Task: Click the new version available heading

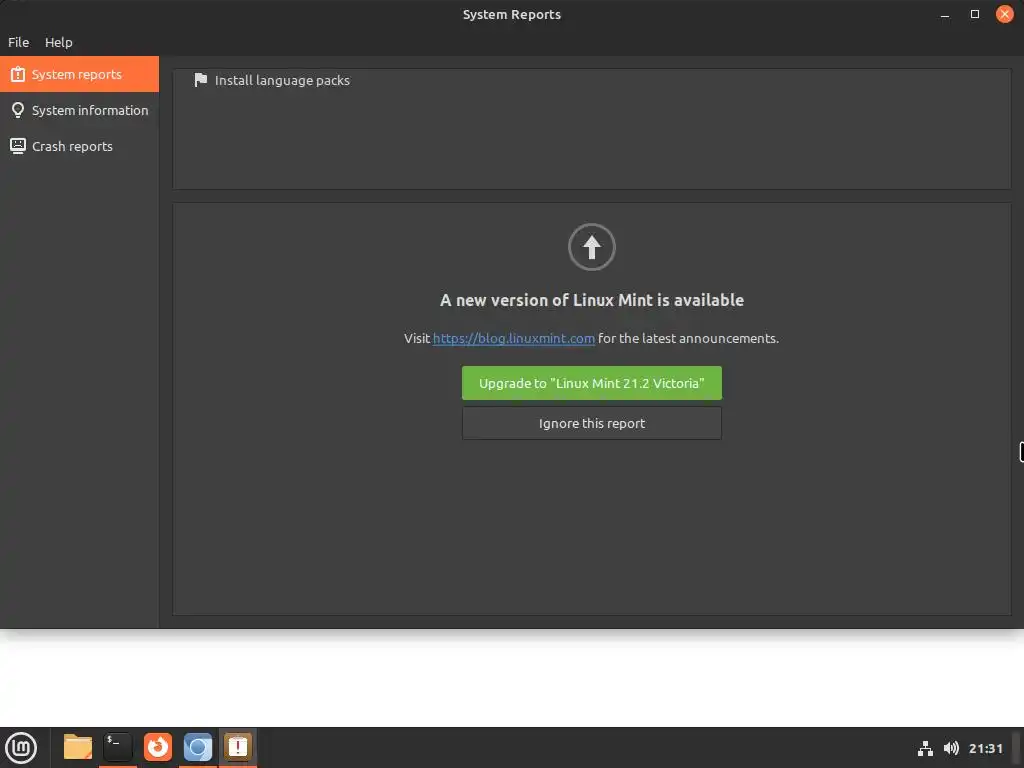Action: coord(592,300)
